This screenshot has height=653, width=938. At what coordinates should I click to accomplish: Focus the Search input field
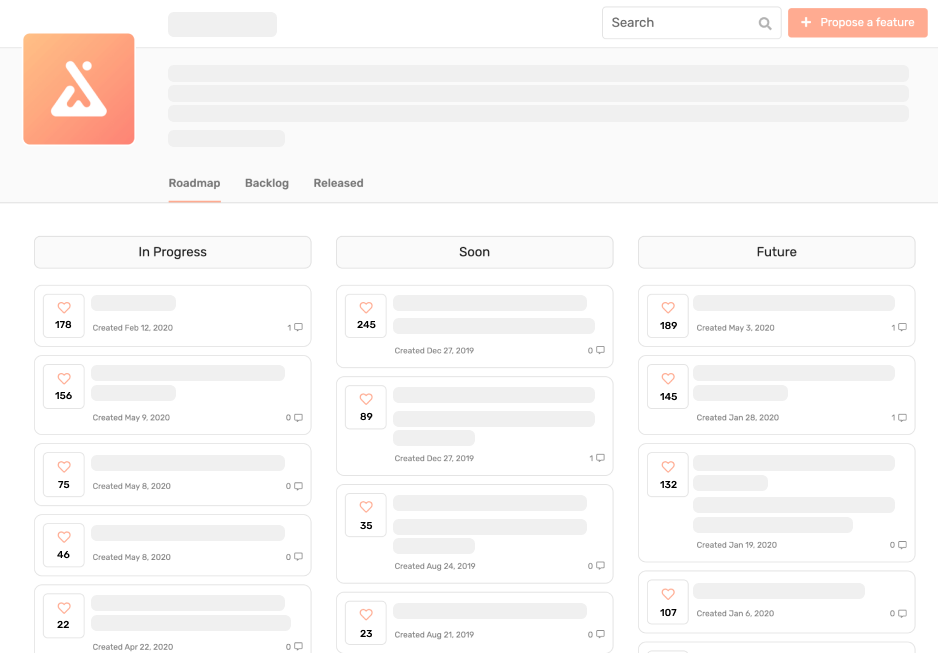tap(692, 23)
